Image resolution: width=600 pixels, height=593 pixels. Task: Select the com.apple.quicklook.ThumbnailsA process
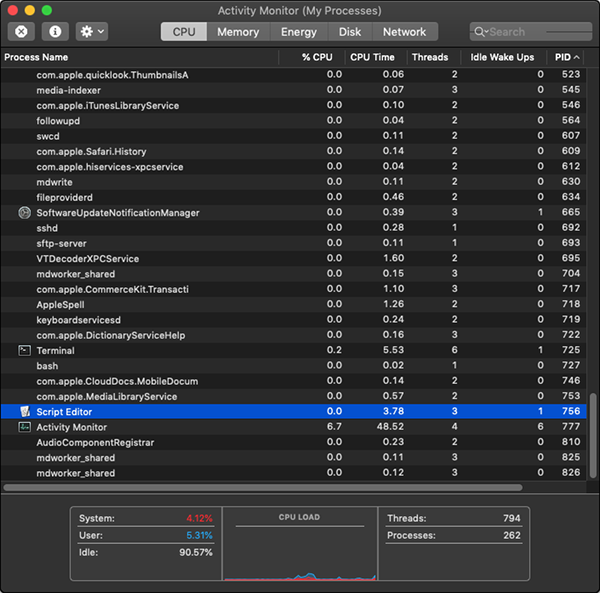[x=293, y=75]
